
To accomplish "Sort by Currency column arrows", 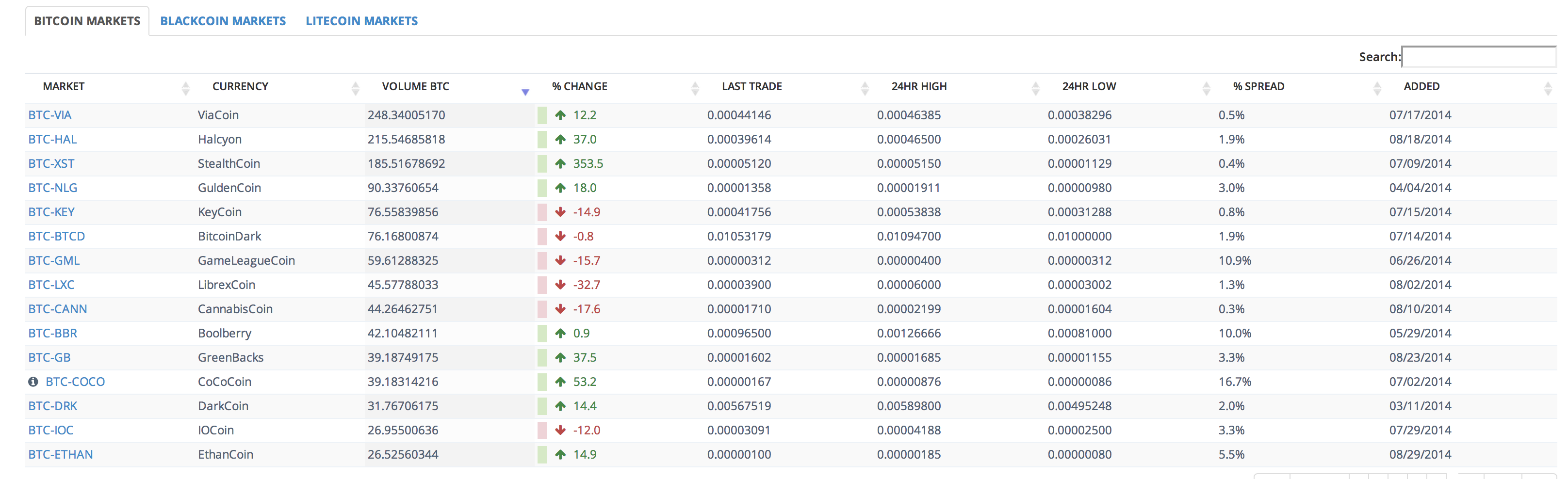I will point(356,89).
